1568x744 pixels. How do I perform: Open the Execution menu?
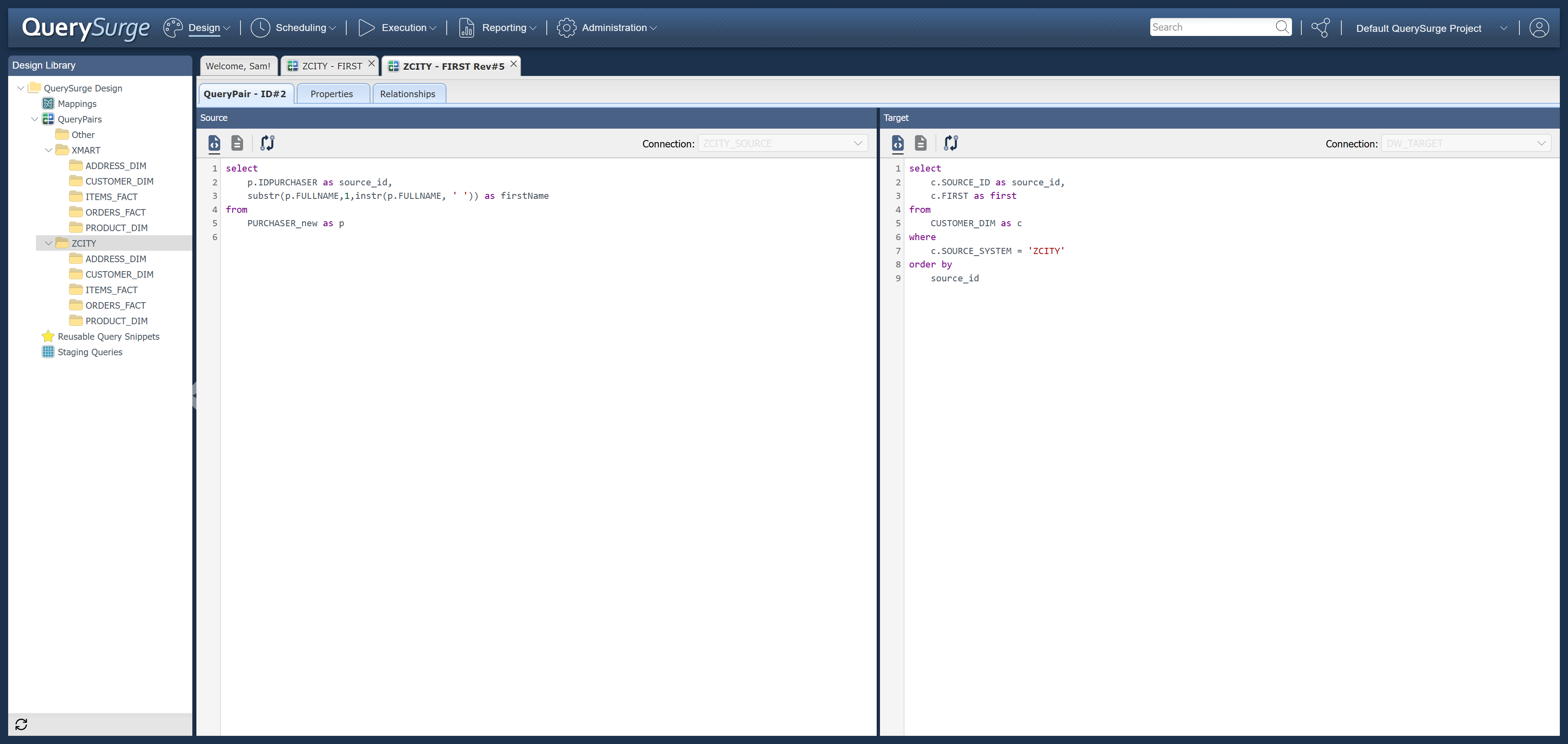(x=408, y=28)
